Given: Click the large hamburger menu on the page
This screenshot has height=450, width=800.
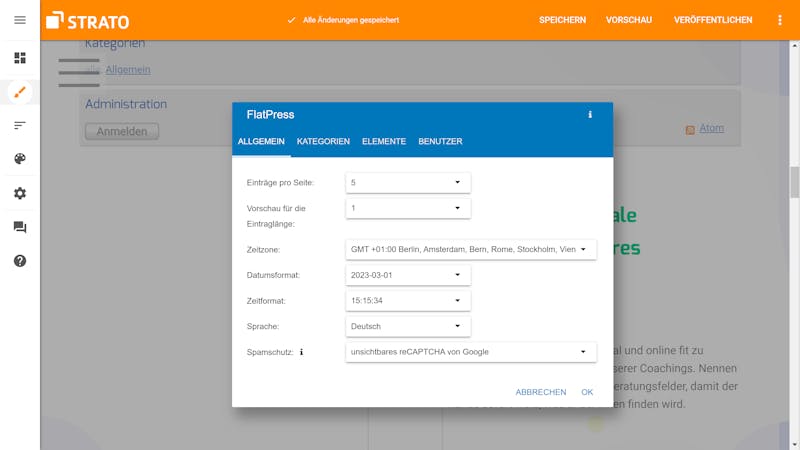Looking at the screenshot, I should pyautogui.click(x=79, y=72).
